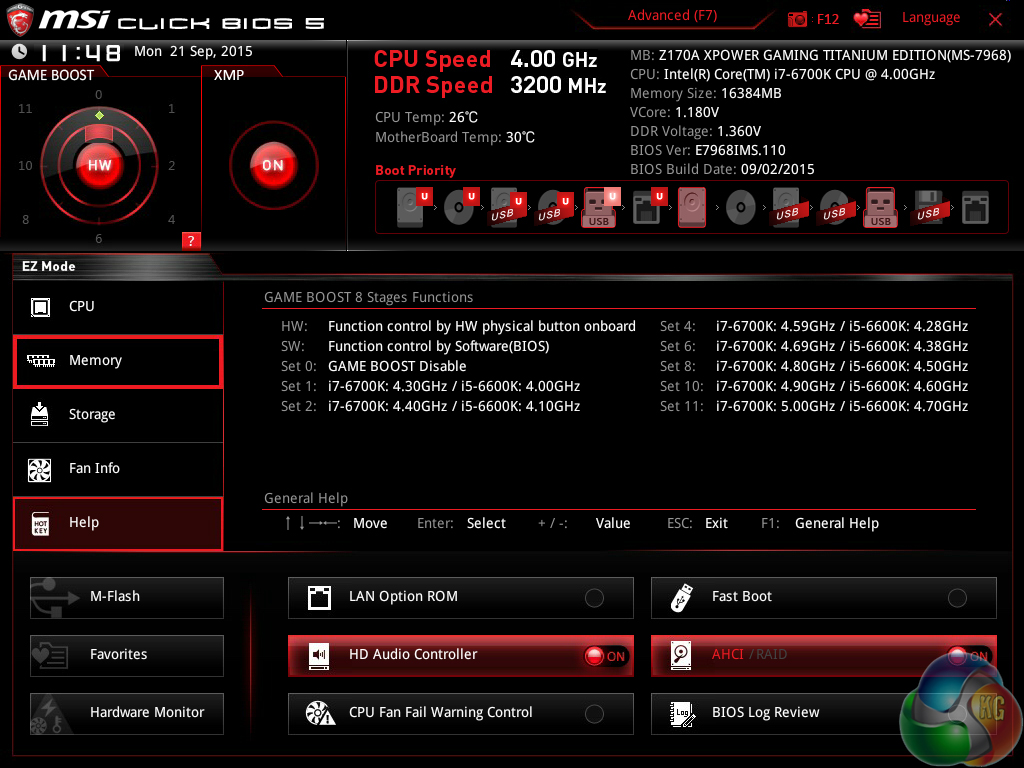Click the CPU Temp 26°C reading
The image size is (1024, 768).
click(426, 118)
